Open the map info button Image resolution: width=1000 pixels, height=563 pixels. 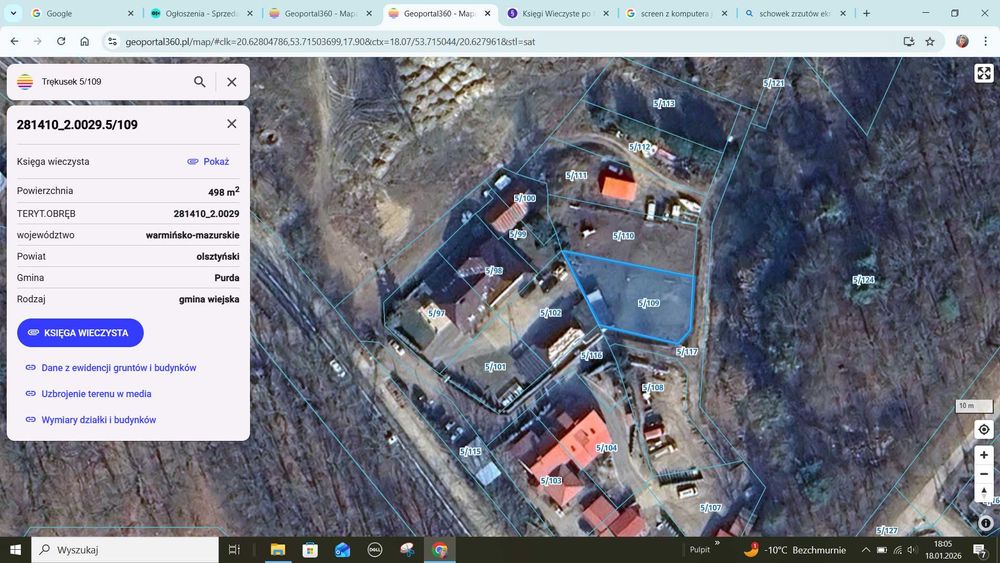985,523
